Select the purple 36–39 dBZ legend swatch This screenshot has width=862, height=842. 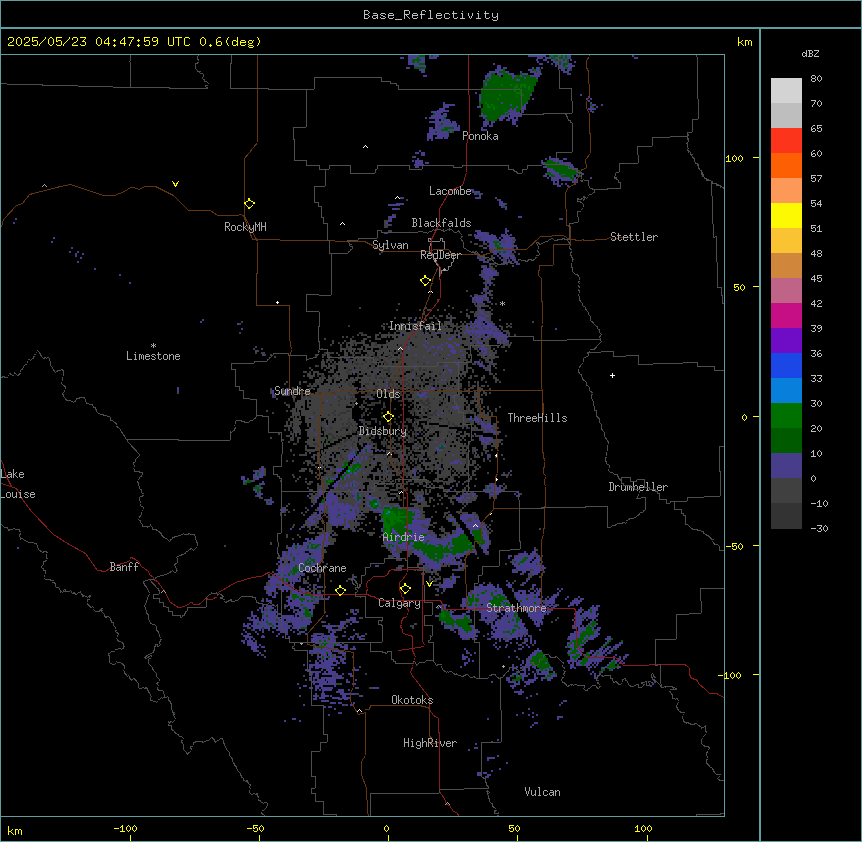[x=786, y=341]
